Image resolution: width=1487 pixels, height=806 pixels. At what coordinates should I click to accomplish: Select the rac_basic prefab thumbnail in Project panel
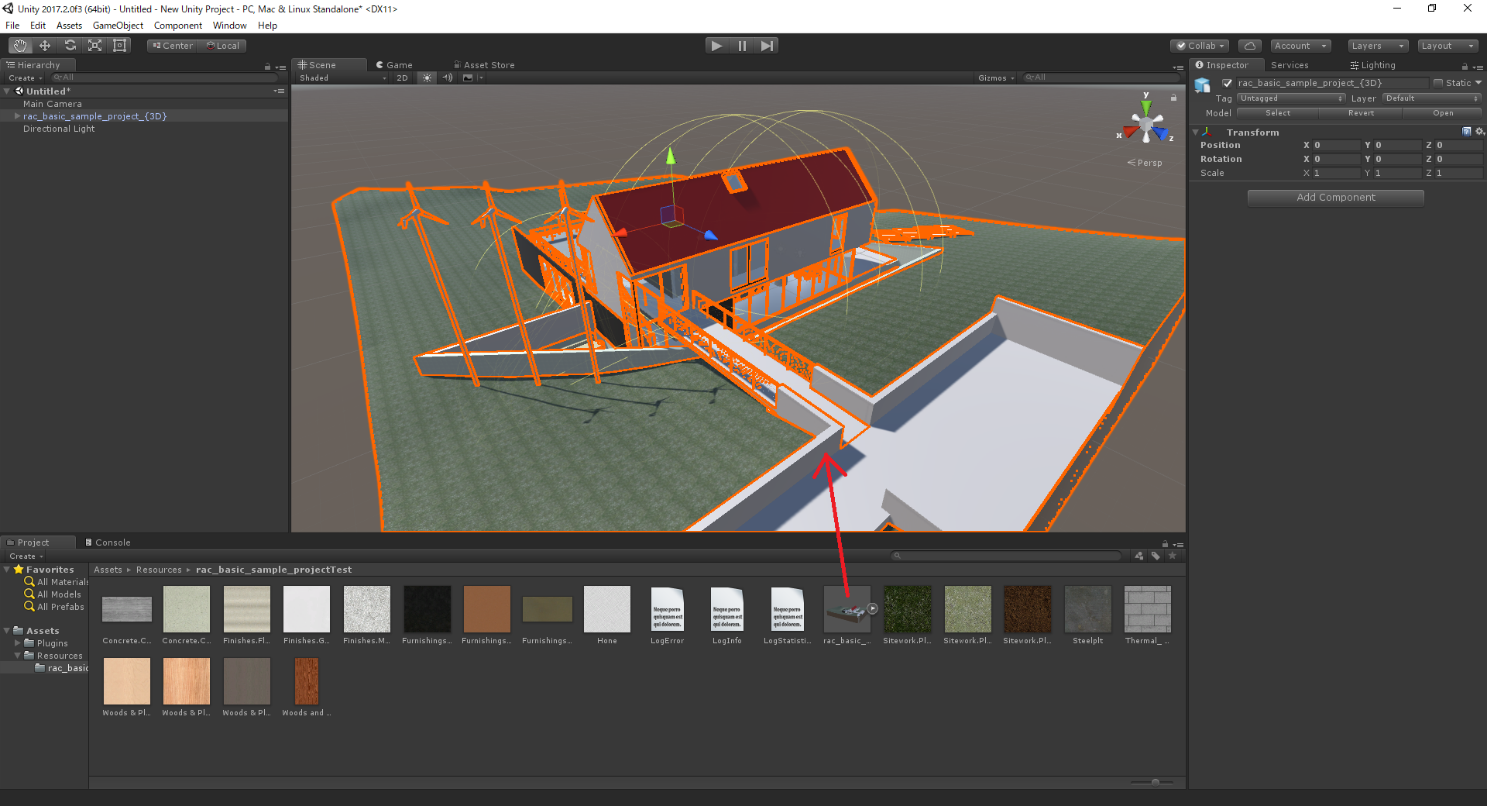(847, 607)
